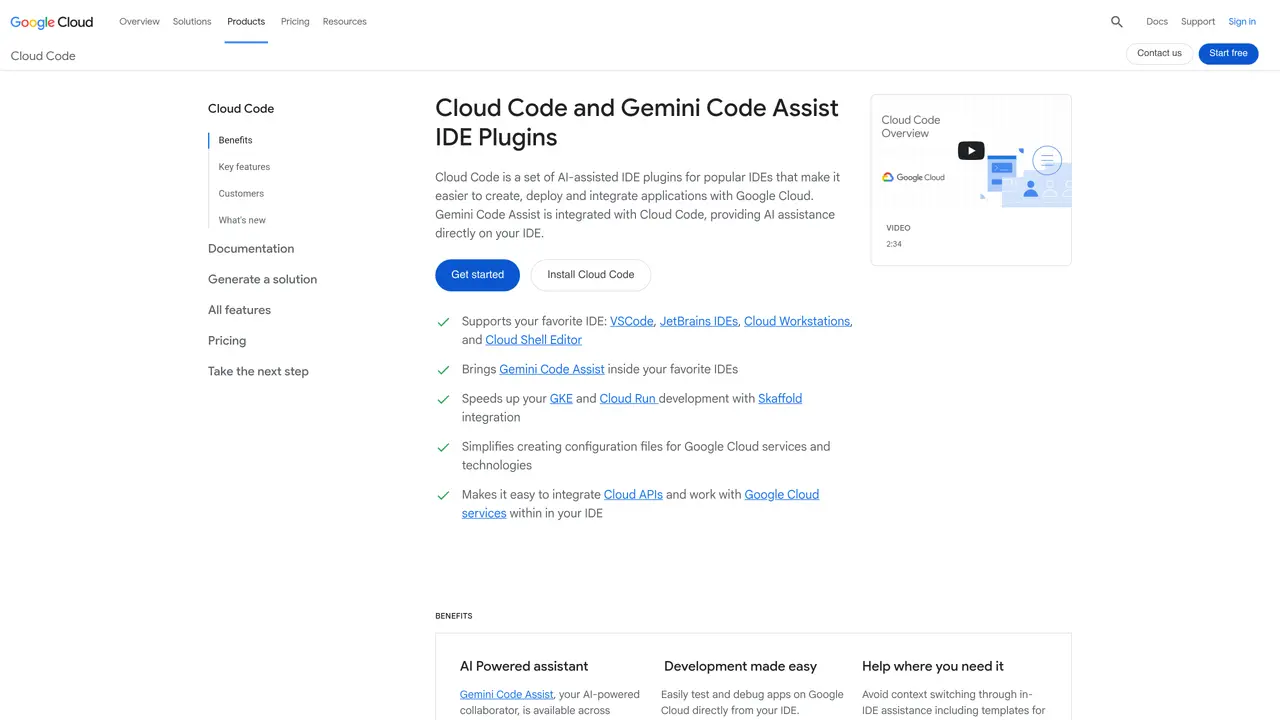Open Pricing in top navigation

295,21
